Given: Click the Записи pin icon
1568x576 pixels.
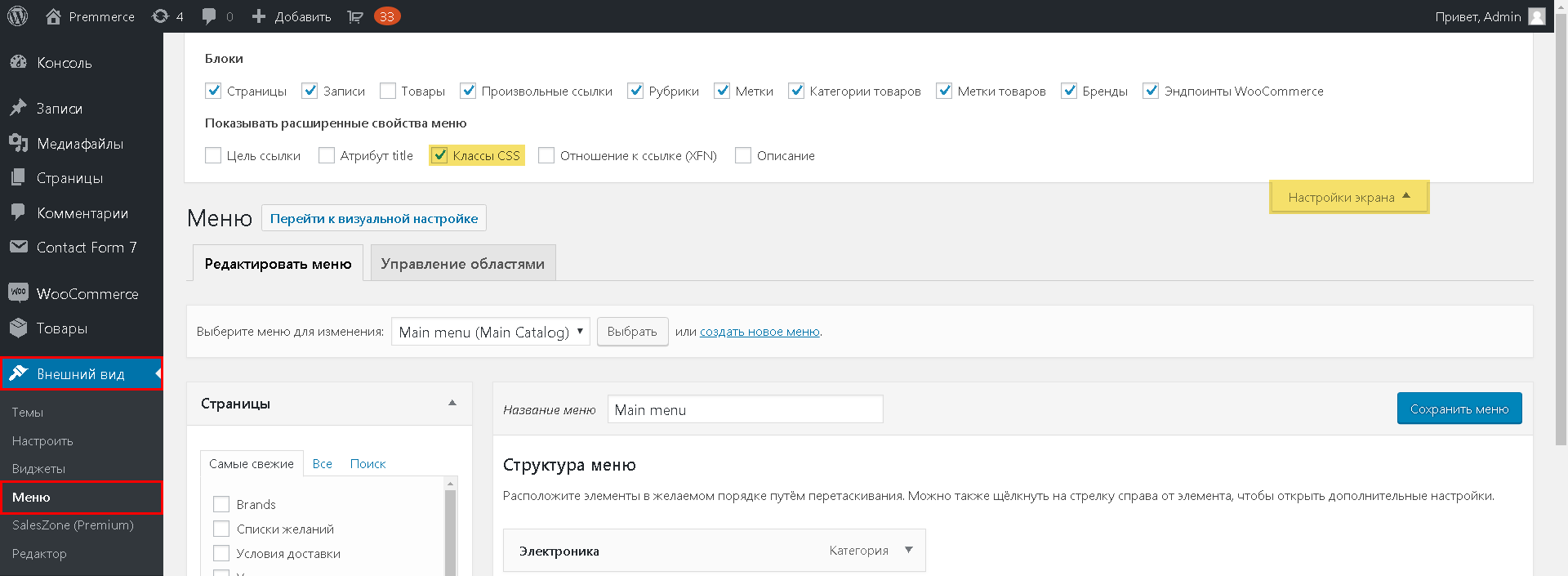Looking at the screenshot, I should (x=18, y=108).
